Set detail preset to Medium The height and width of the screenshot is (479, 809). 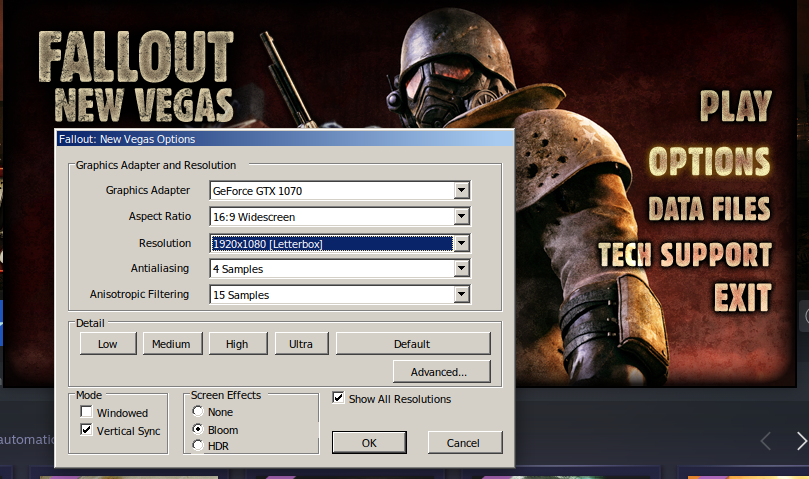(x=171, y=344)
